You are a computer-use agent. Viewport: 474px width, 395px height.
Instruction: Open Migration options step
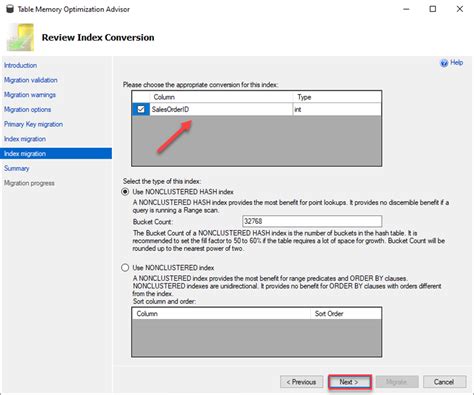click(x=27, y=109)
